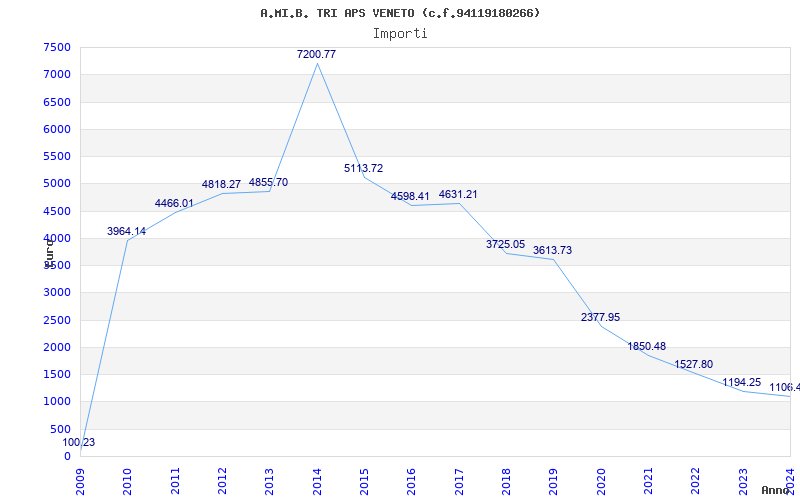800x500 pixels.
Task: Click the y-axis value 1500
Action: click(x=57, y=374)
